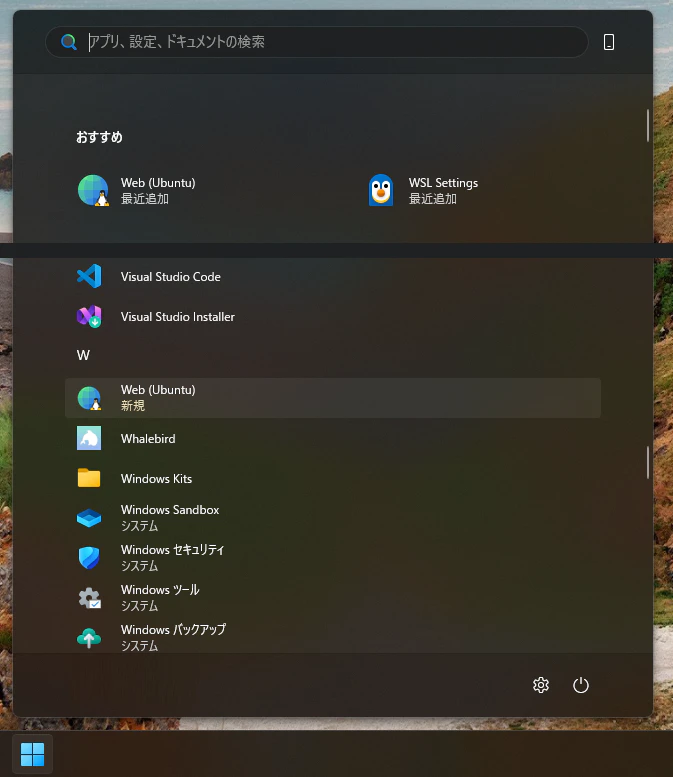Viewport: 673px width, 777px height.
Task: Click the Visual Studio Installer icon
Action: 89,317
